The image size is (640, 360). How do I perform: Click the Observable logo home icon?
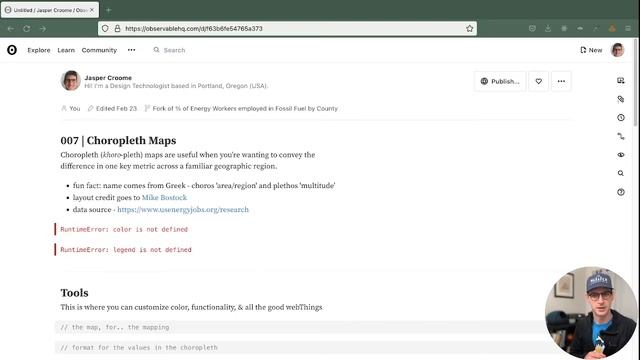pyautogui.click(x=12, y=50)
